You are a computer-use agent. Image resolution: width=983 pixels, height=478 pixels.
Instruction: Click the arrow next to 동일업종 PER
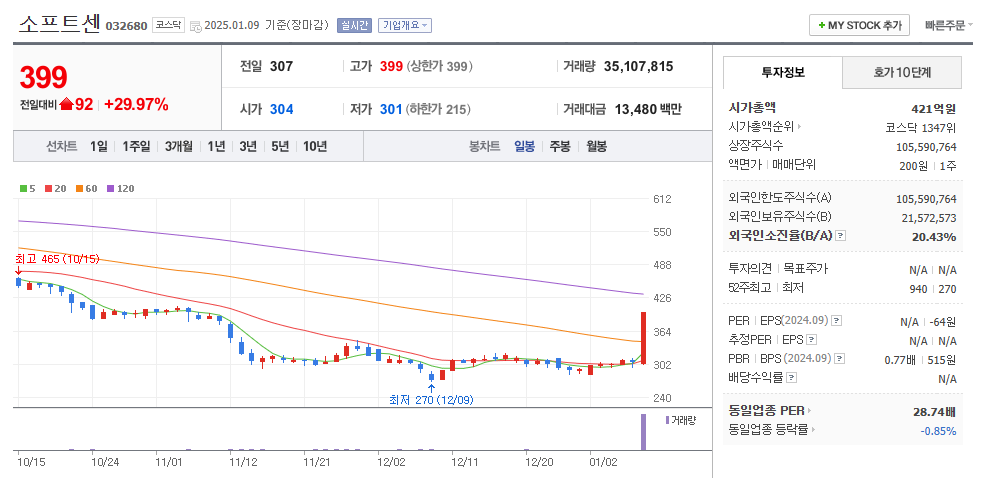point(809,411)
